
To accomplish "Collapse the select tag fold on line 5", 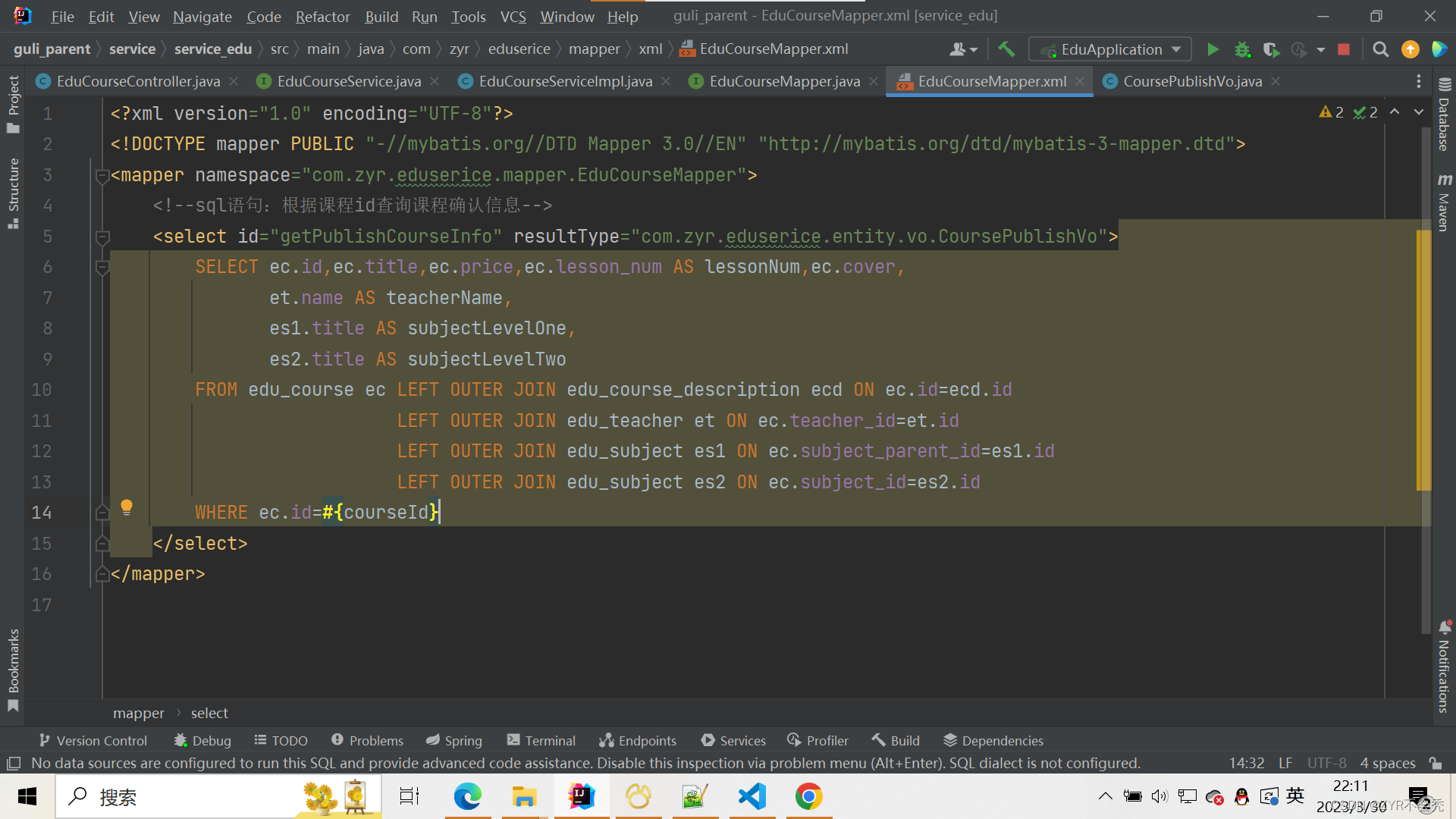I will [102, 237].
